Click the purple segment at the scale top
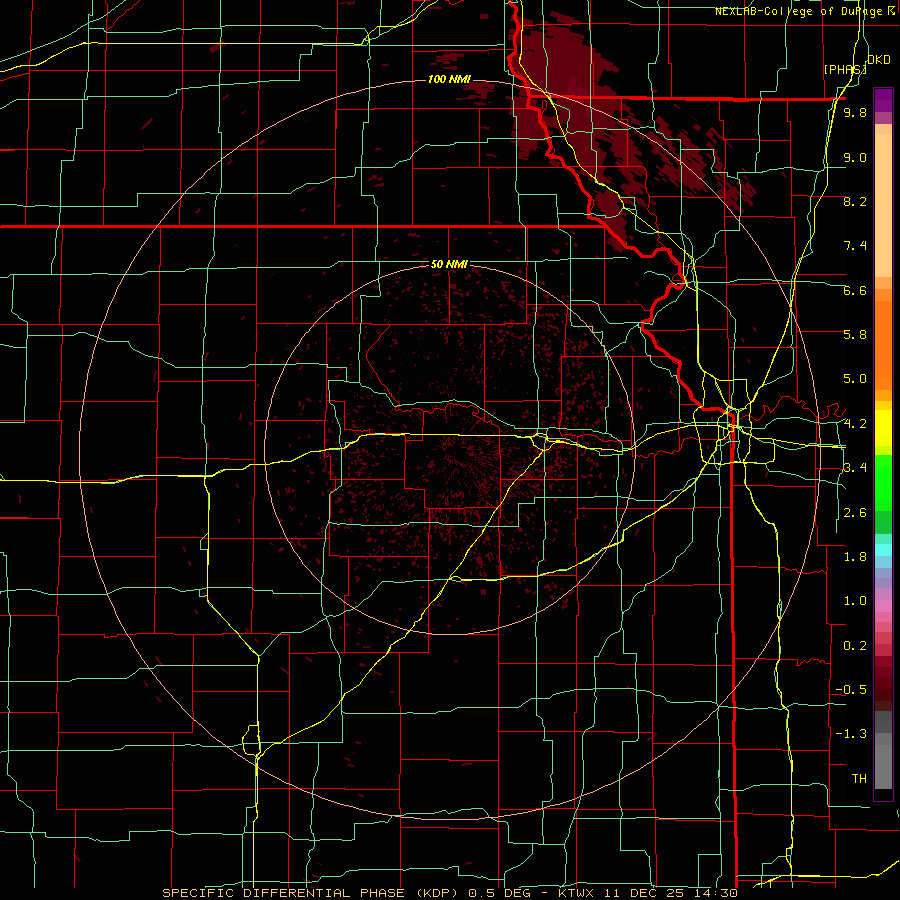 point(883,100)
